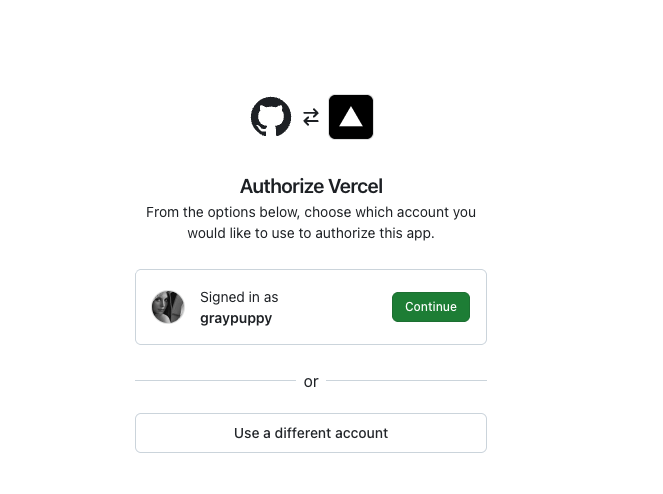The height and width of the screenshot is (494, 663).
Task: Click the "or" separator text
Action: coord(311,381)
